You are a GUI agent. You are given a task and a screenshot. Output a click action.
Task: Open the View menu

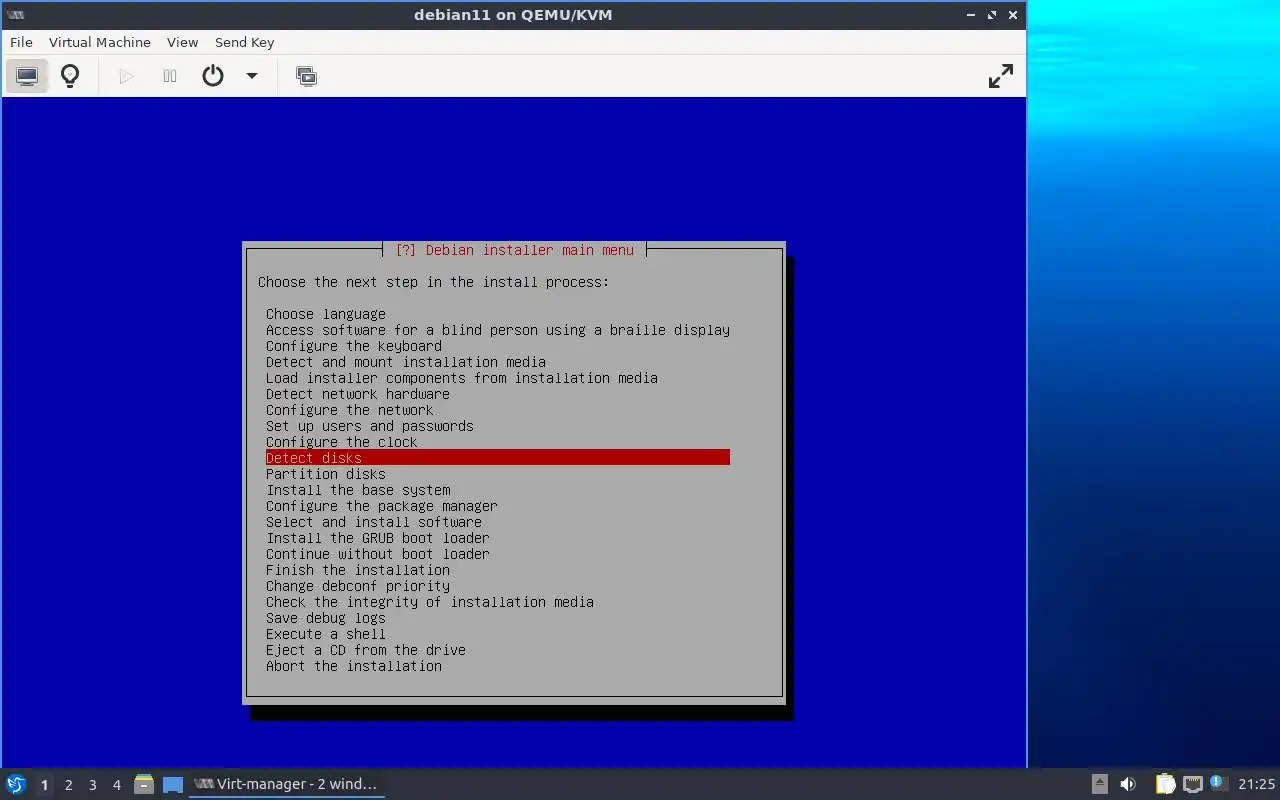(182, 42)
